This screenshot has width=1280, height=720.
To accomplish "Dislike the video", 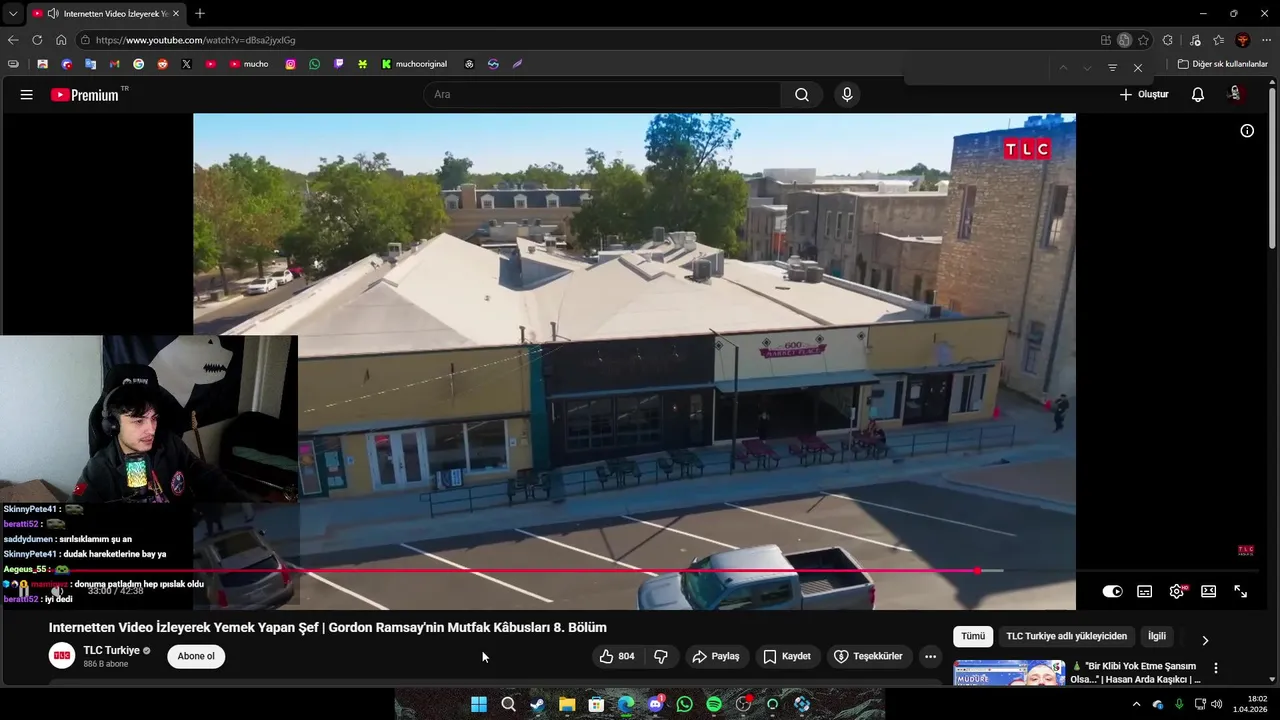I will [x=661, y=656].
